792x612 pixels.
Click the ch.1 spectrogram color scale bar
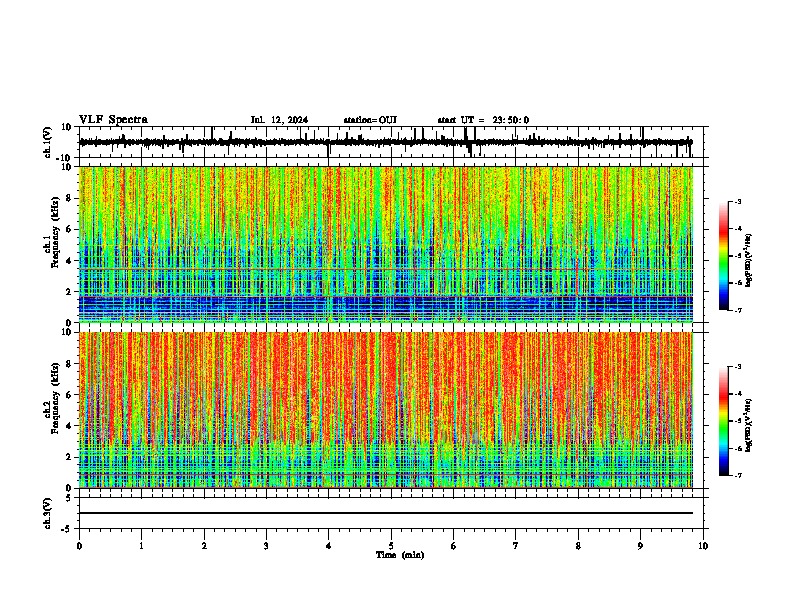(724, 256)
